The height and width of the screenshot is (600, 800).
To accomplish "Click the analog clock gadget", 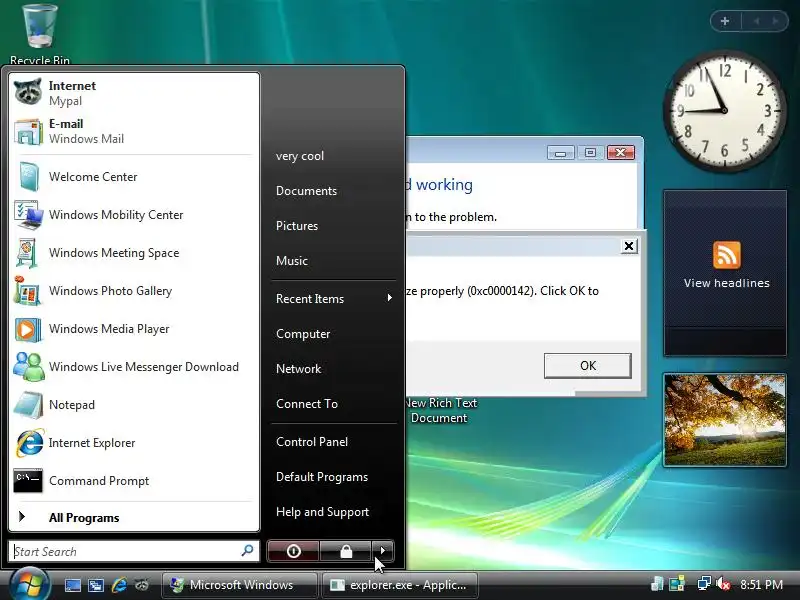I will click(x=724, y=110).
